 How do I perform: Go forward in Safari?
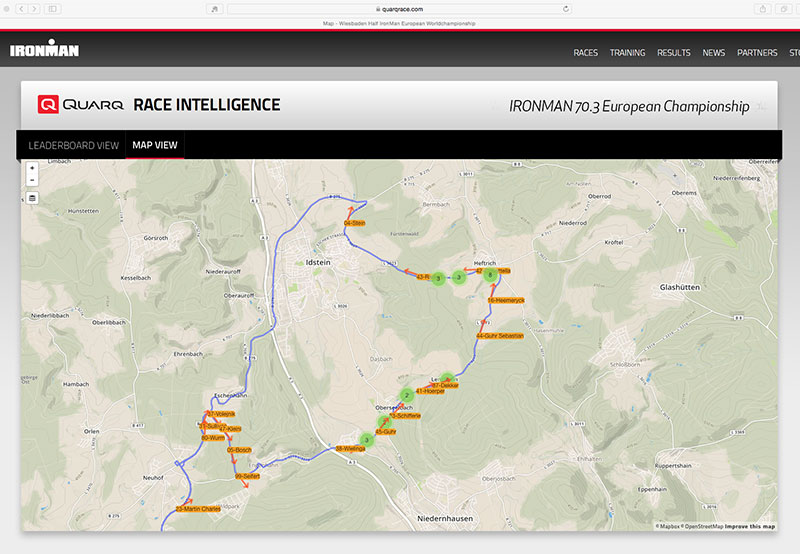tap(34, 9)
